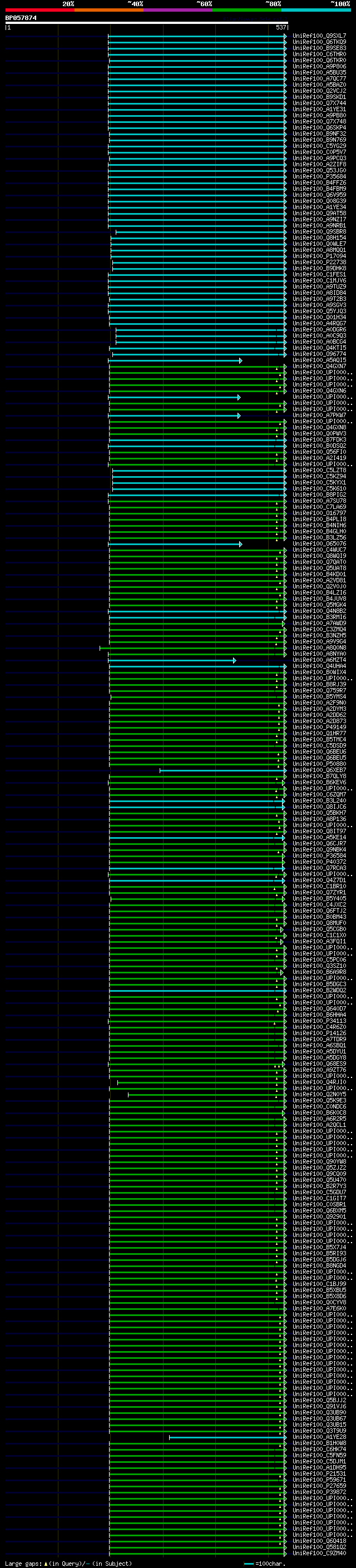Click the white query sequence bar
356x1568 pixels.
coord(146,22)
